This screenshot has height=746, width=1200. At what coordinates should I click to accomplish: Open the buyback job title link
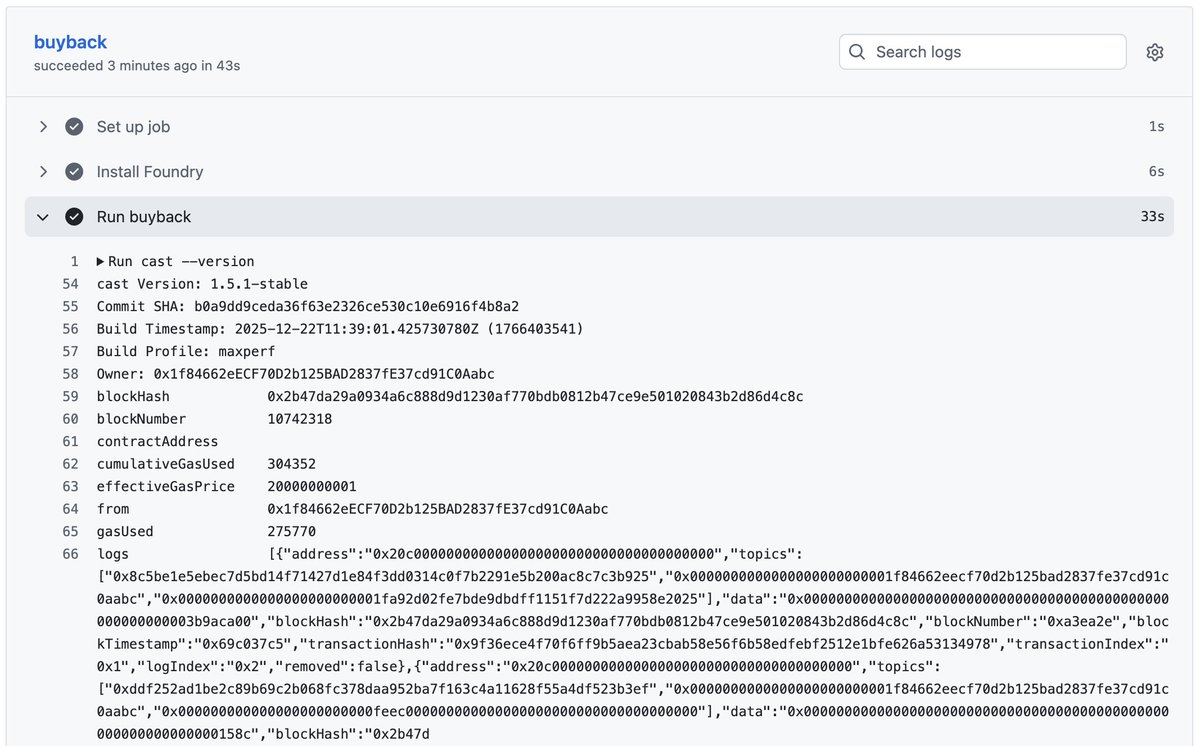[70, 42]
